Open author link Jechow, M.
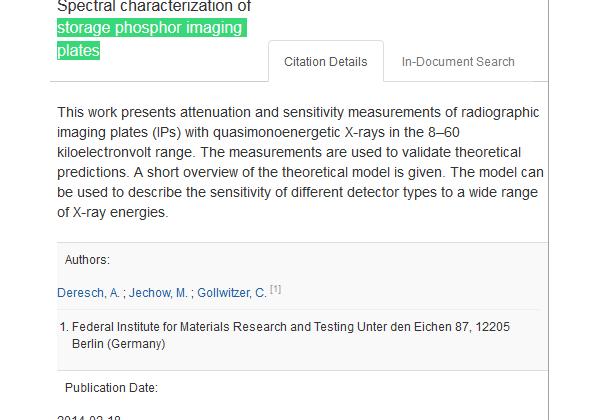Screen dimensions: 600x420 point(159,293)
